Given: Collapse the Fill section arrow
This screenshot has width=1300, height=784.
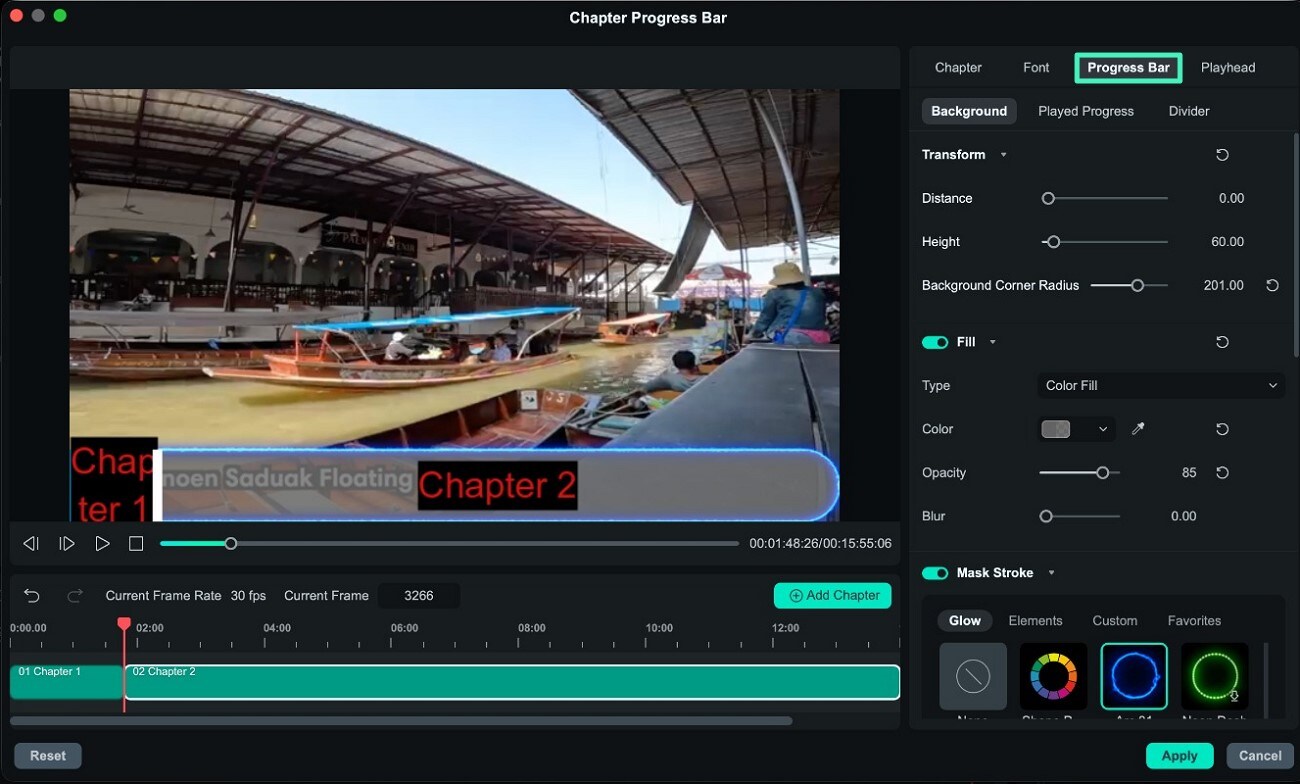Looking at the screenshot, I should point(993,342).
